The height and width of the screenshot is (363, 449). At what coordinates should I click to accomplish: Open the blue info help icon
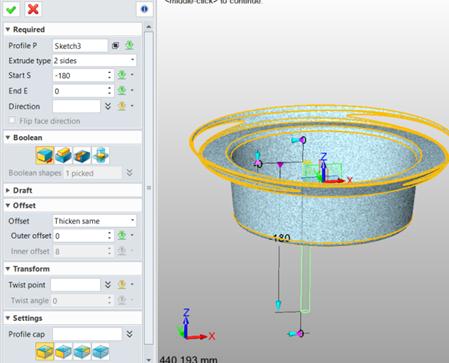[144, 9]
